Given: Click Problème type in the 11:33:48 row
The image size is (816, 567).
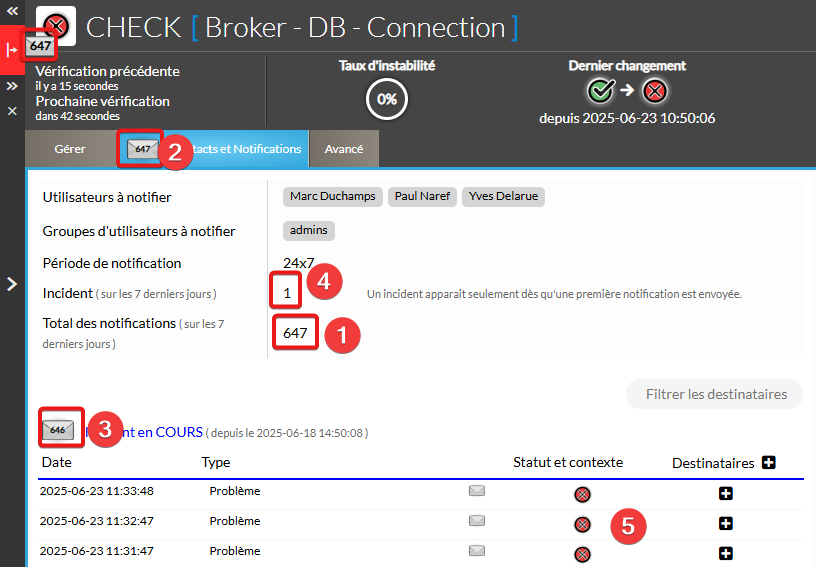Looking at the screenshot, I should click(235, 491).
